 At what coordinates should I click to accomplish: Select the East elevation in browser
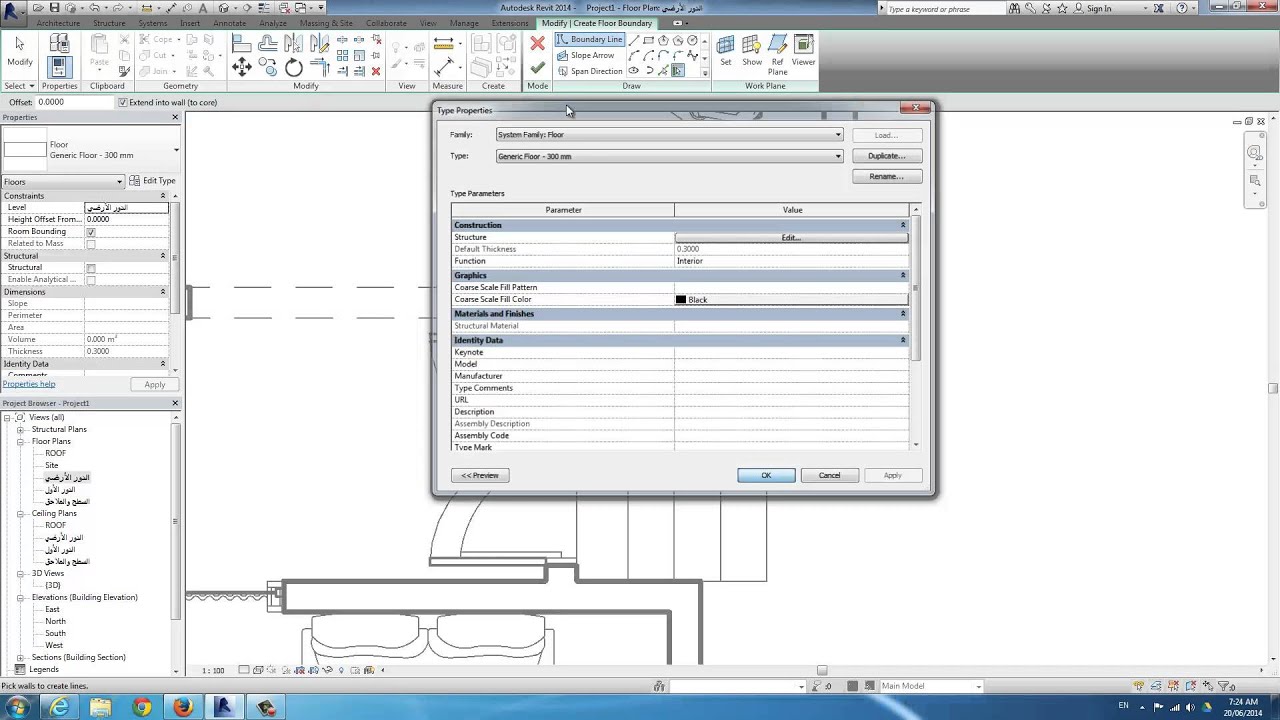coord(52,609)
